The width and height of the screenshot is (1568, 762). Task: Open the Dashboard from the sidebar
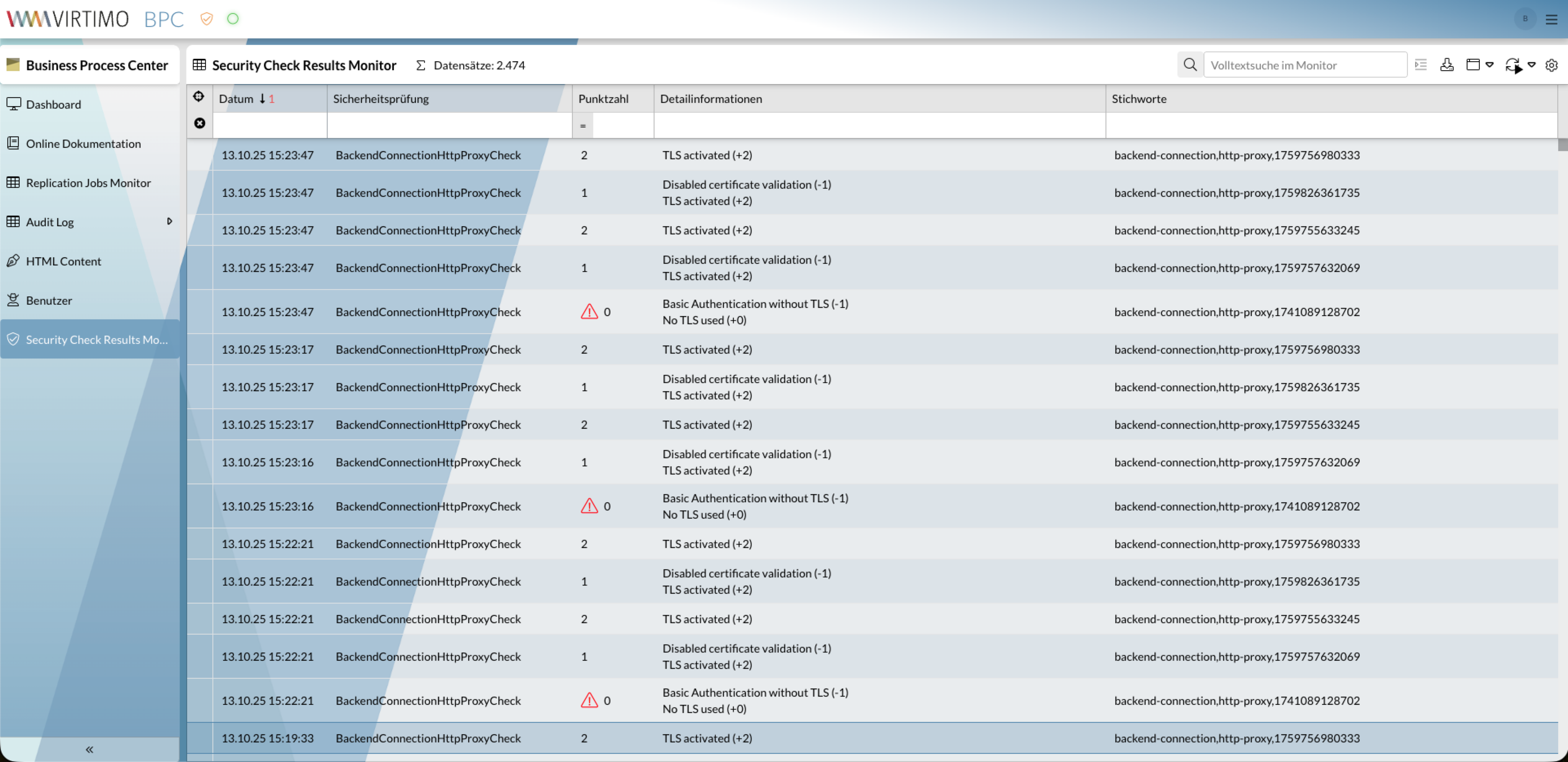(x=54, y=104)
